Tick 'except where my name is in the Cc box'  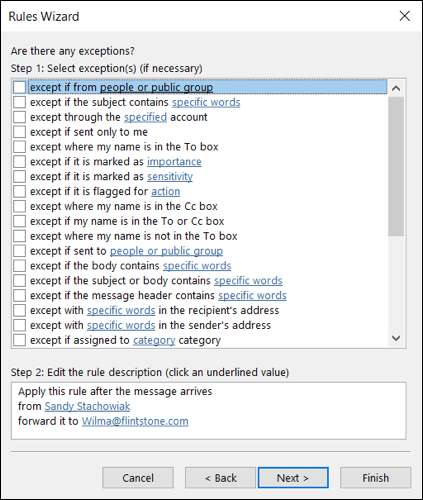(19, 206)
